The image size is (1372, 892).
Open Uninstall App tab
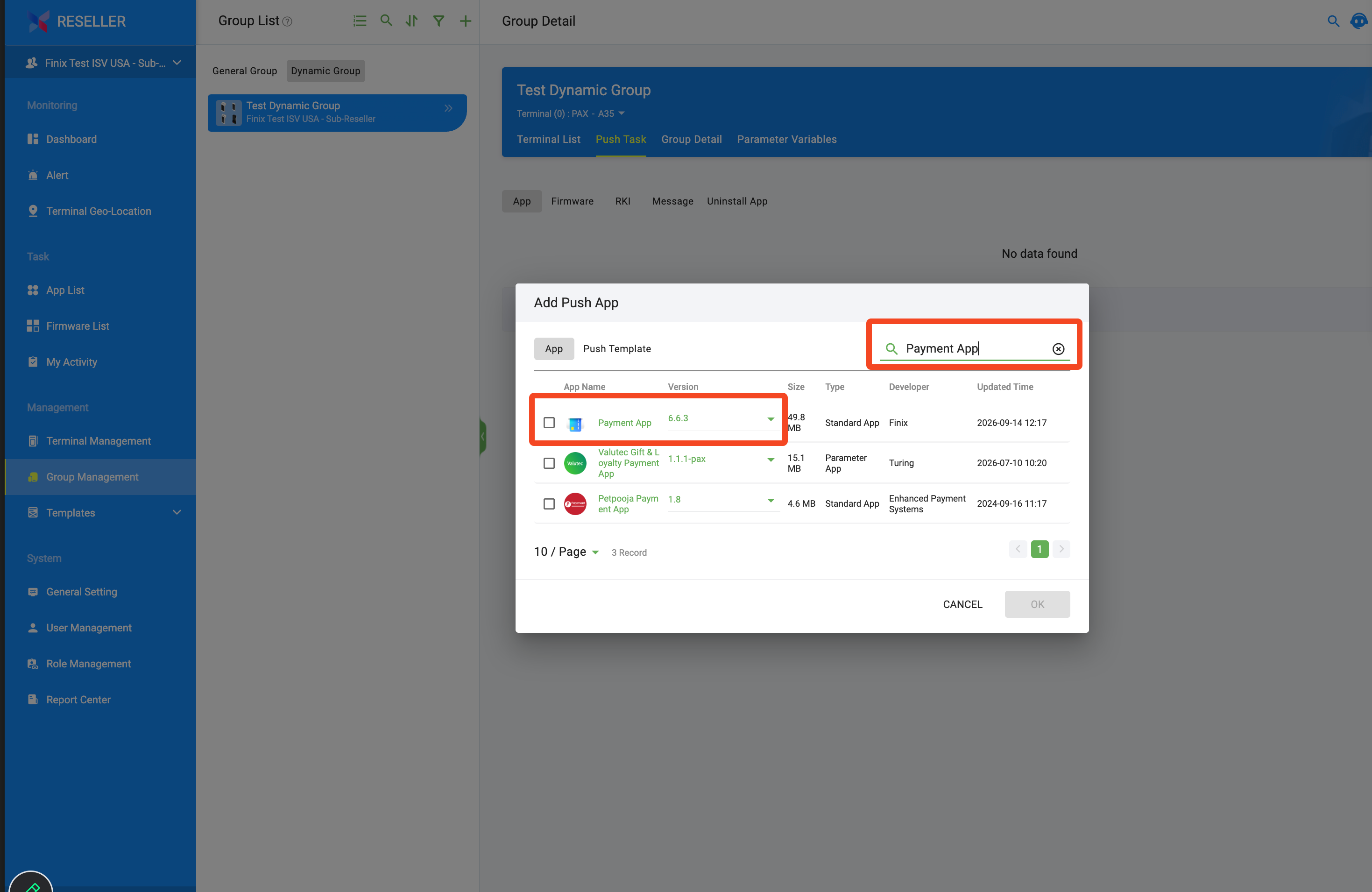tap(737, 201)
